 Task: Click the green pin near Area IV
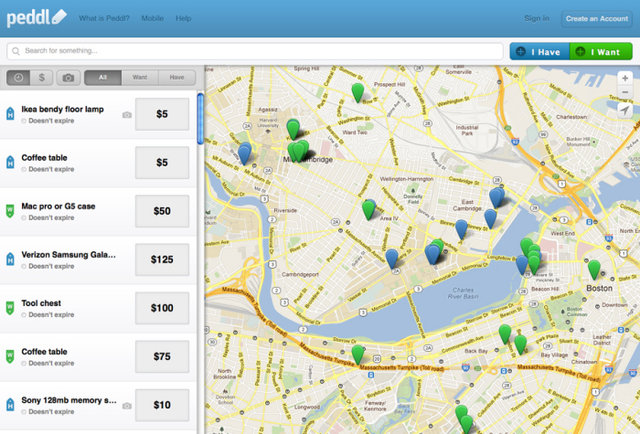pyautogui.click(x=369, y=209)
